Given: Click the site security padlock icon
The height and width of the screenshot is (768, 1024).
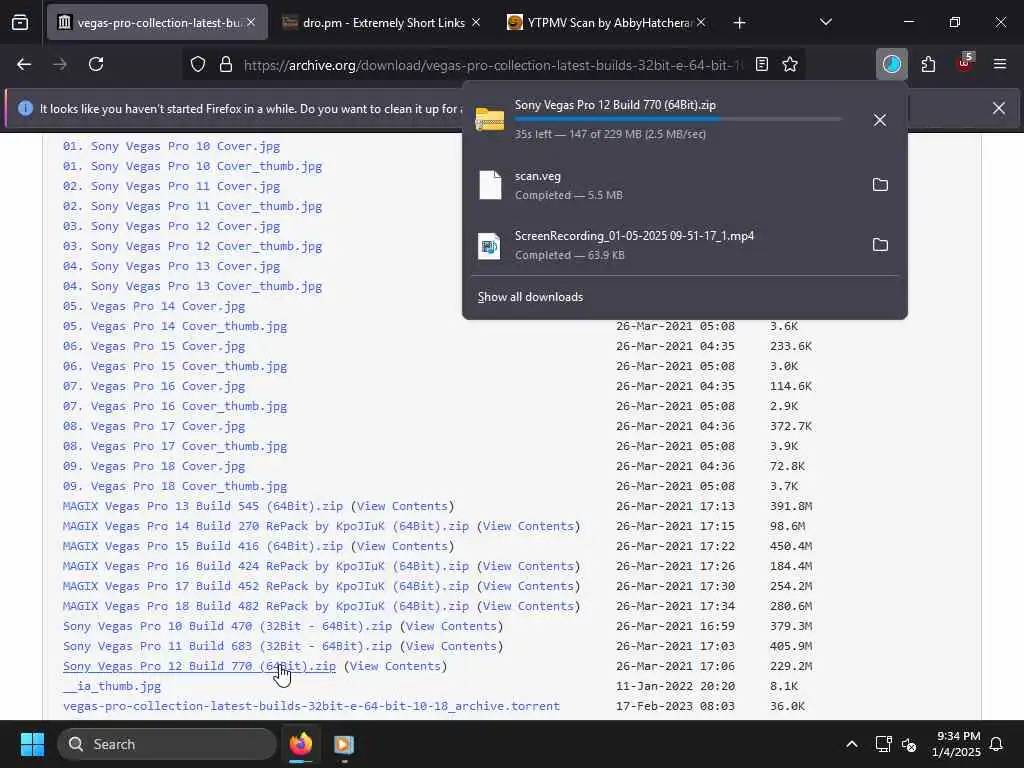Looking at the screenshot, I should [x=226, y=64].
